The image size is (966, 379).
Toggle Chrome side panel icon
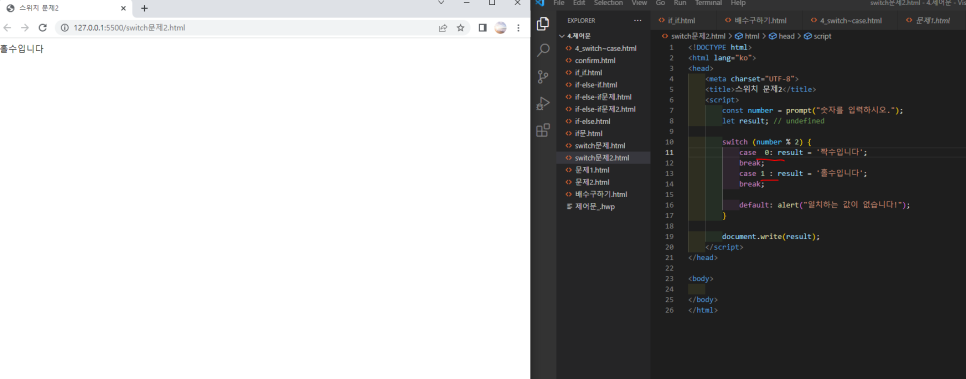482,28
